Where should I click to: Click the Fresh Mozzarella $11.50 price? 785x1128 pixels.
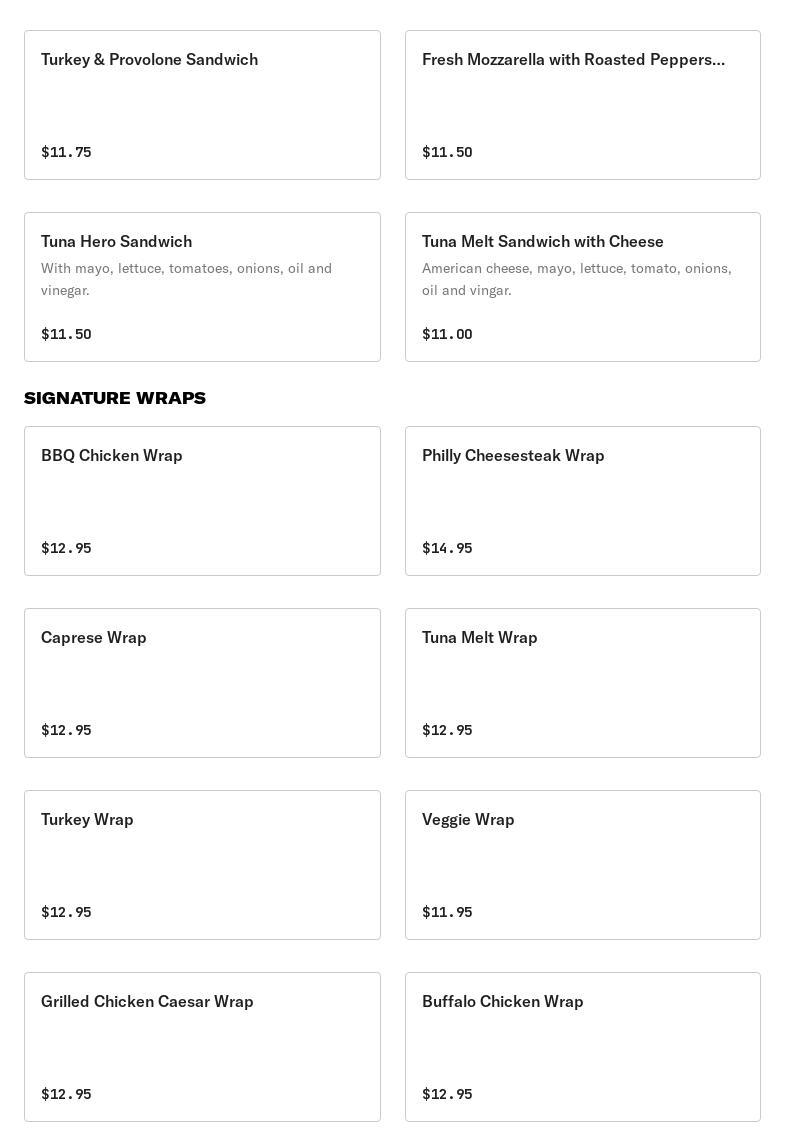click(x=447, y=152)
